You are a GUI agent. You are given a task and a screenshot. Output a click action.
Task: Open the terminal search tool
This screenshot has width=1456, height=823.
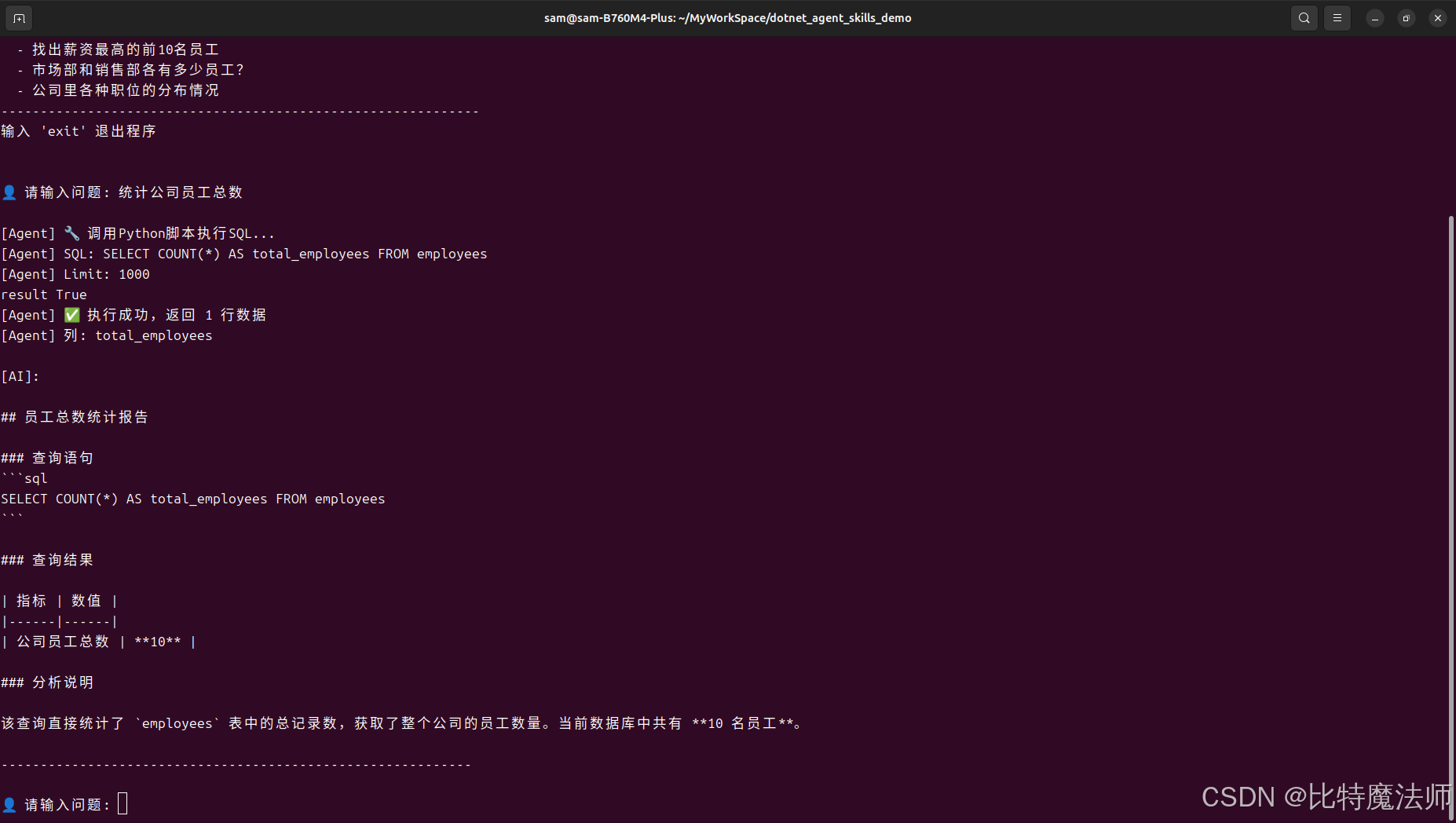[x=1304, y=17]
